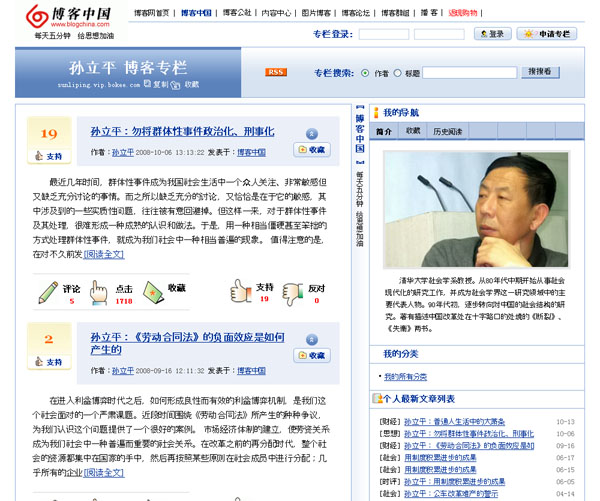Focus the second 专栏登录 input field
The image size is (600, 501).
pyautogui.click(x=439, y=34)
